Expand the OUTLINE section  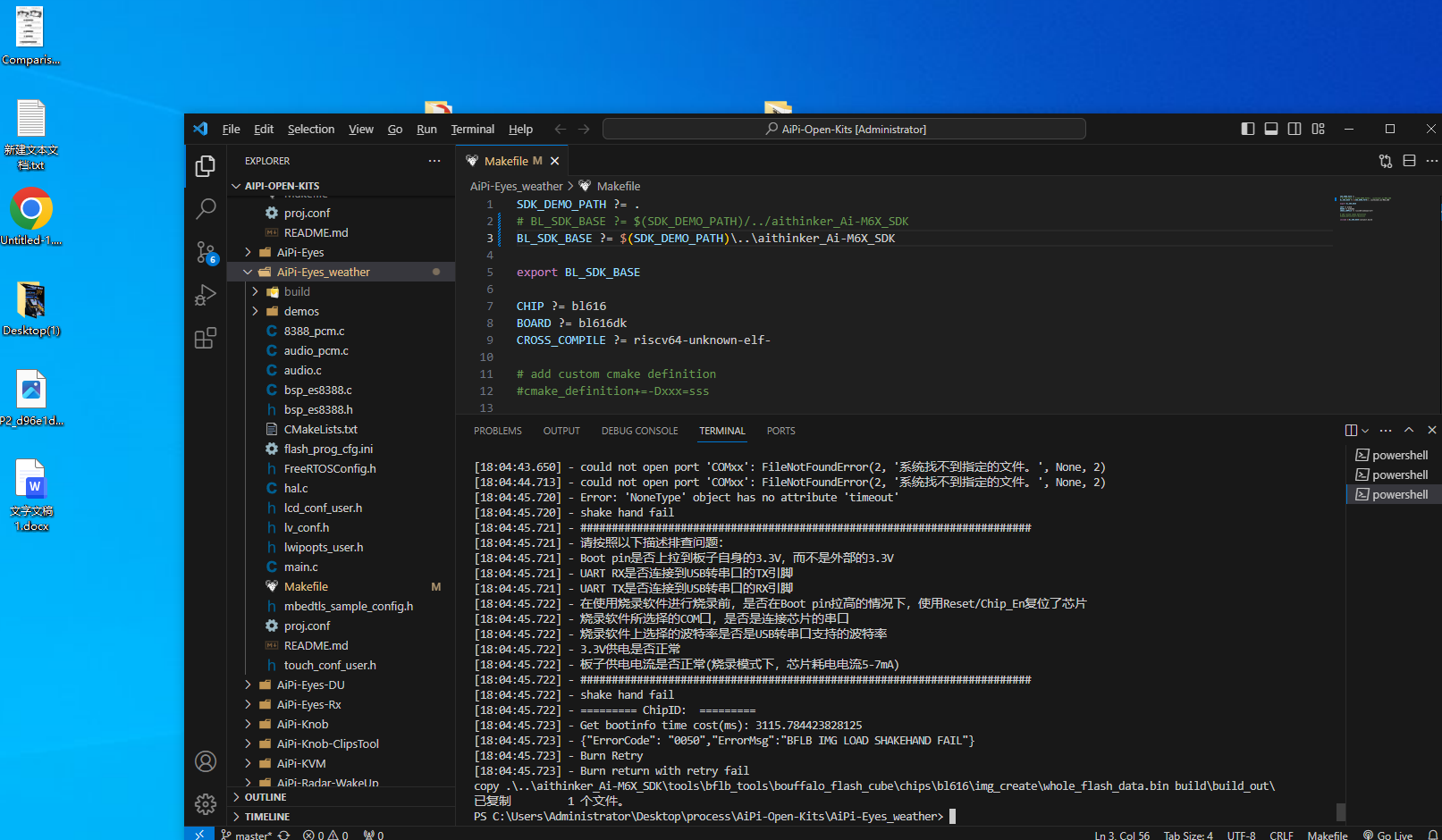pyautogui.click(x=342, y=797)
